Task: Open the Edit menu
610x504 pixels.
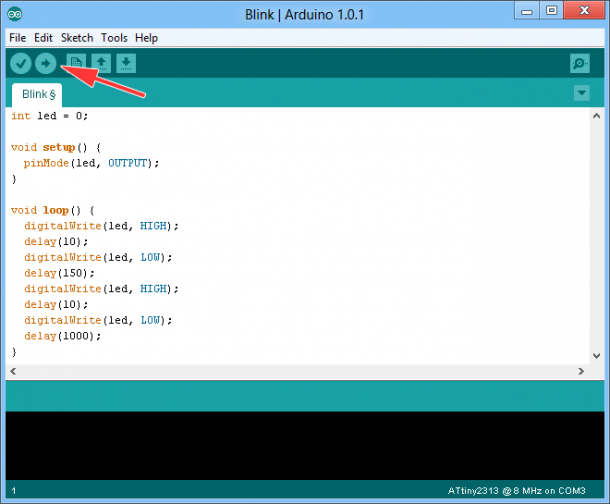Action: pyautogui.click(x=43, y=38)
